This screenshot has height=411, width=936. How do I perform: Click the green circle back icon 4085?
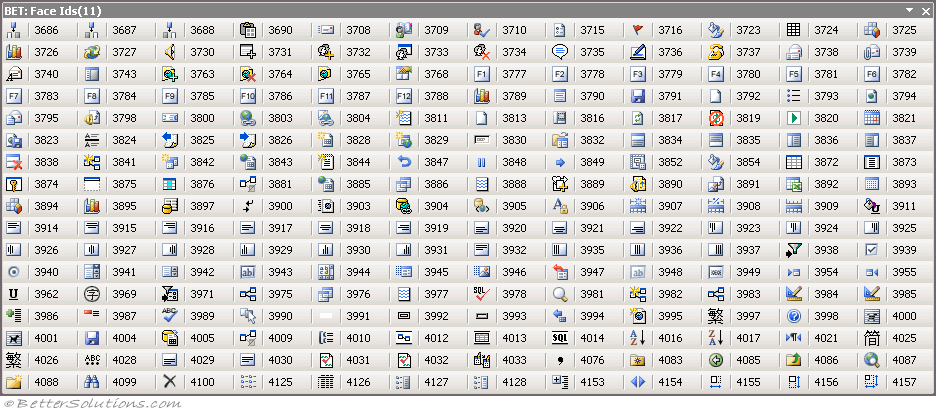pyautogui.click(x=716, y=360)
